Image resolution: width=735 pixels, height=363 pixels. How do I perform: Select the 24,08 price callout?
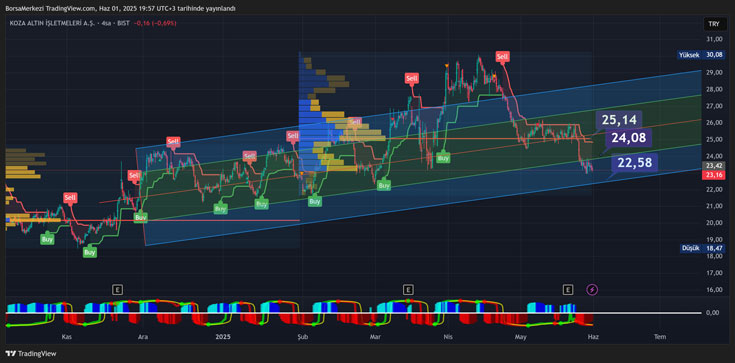[629, 138]
